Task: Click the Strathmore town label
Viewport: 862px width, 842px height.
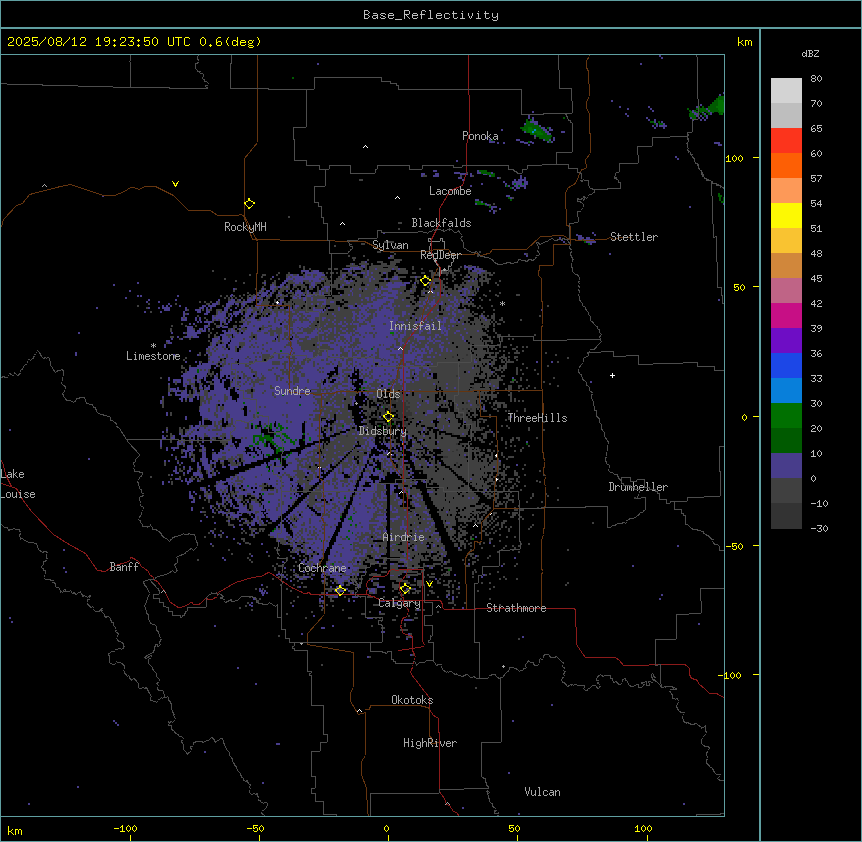Action: point(516,608)
